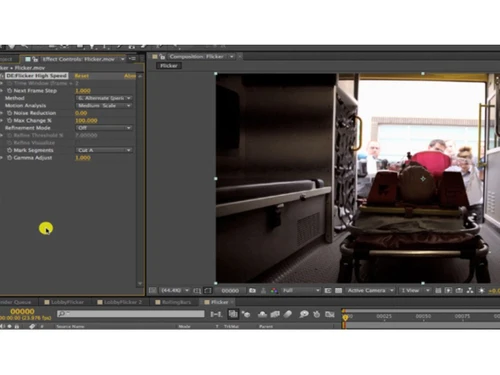Screen dimensions: 500x375
Task: Open the Mark Segments Cut A dropdown
Action: pos(104,150)
